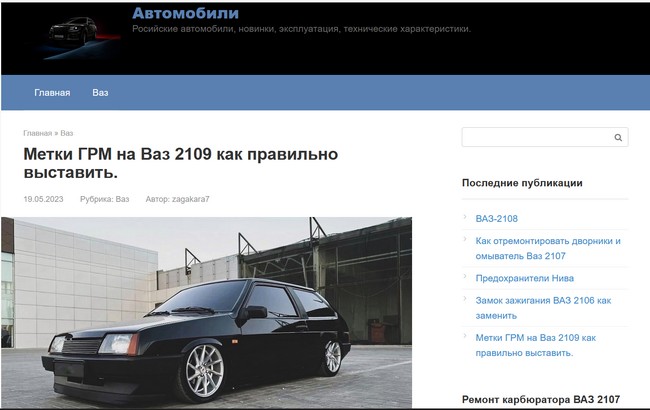The height and width of the screenshot is (410, 650).
Task: Click the Главная breadcrumb link
Action: (x=37, y=133)
